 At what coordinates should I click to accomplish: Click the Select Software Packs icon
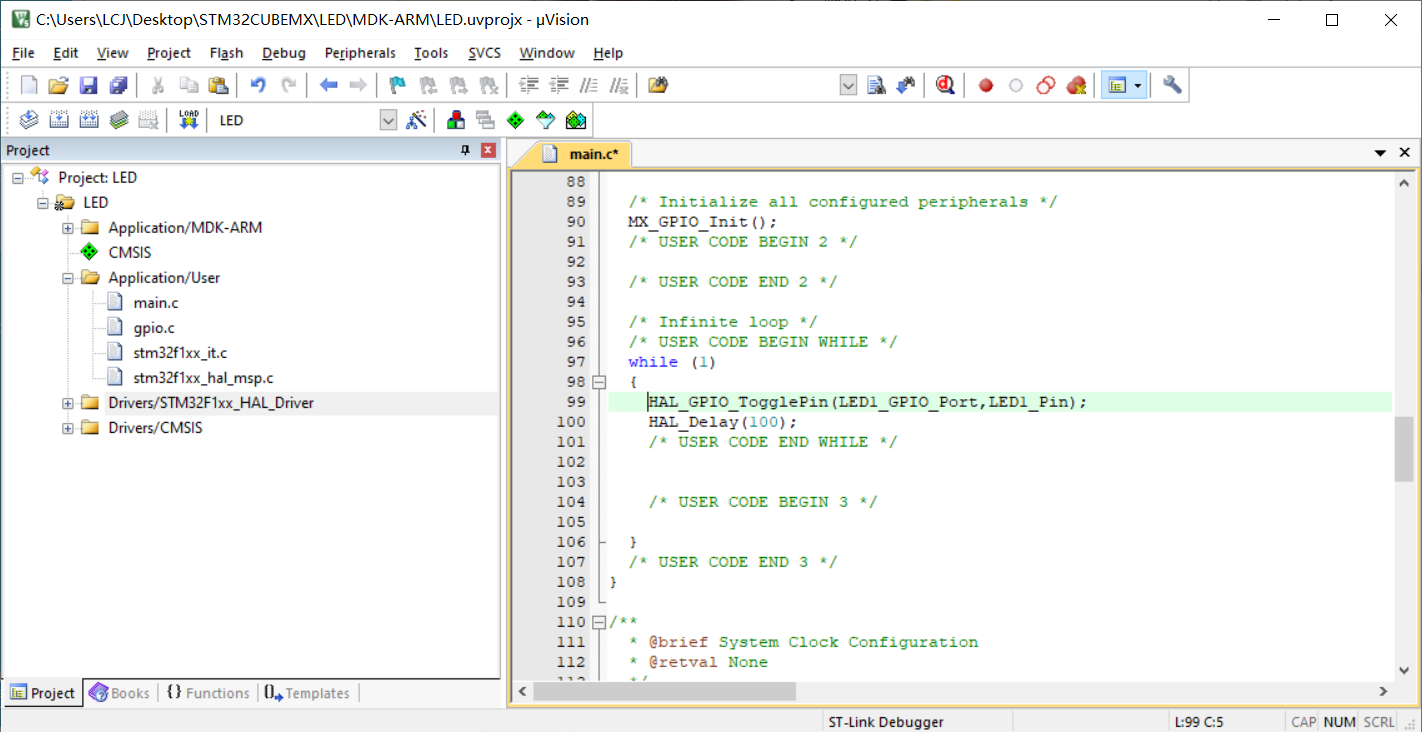[x=545, y=120]
